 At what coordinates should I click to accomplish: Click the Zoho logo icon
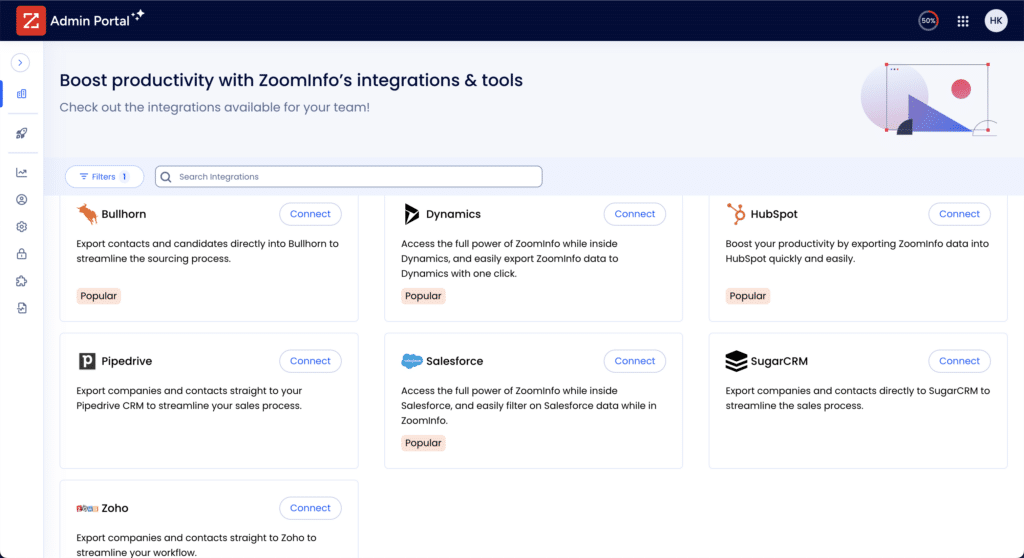tap(87, 508)
